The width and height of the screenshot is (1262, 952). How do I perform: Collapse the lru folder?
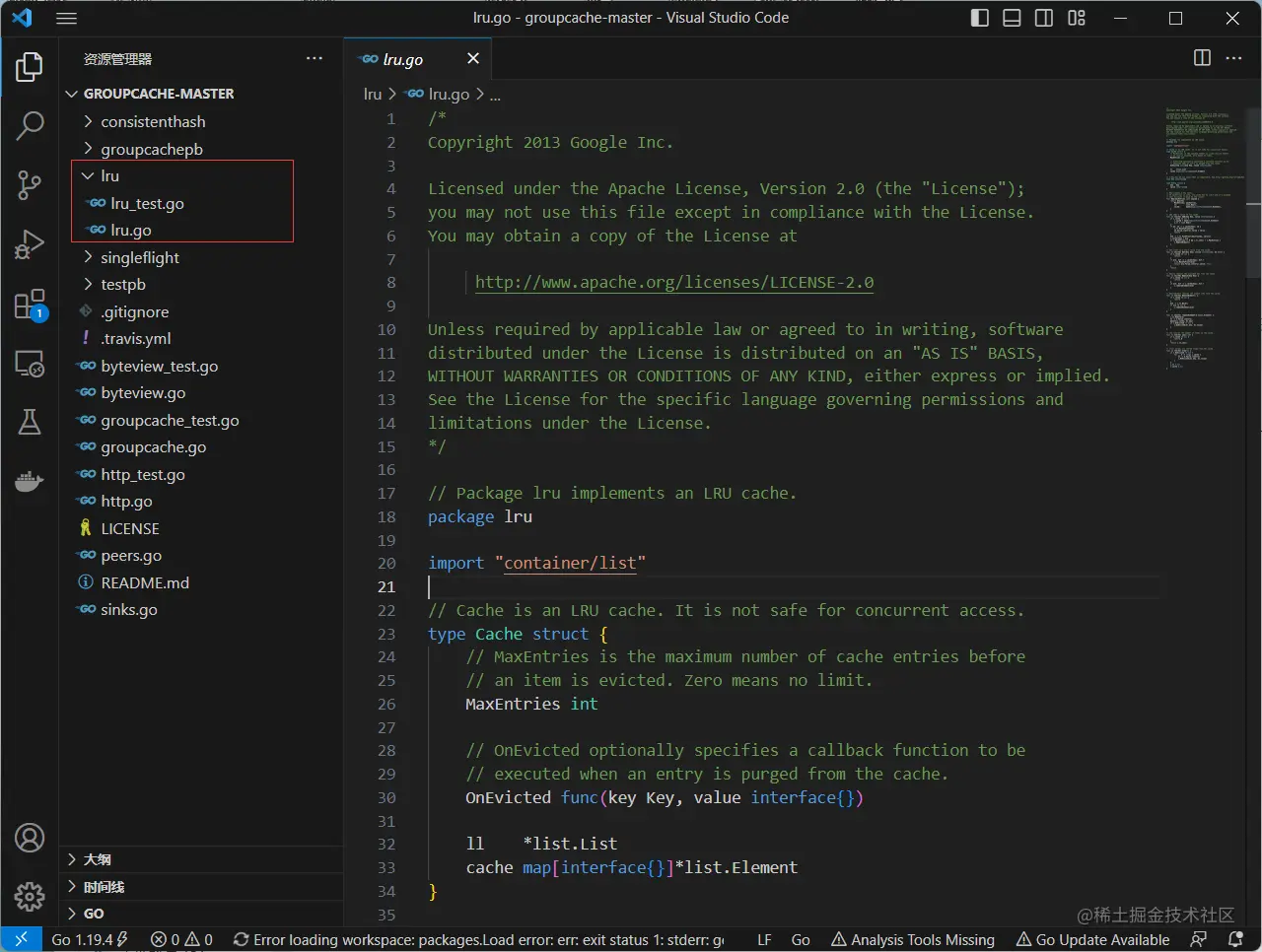coord(108,175)
